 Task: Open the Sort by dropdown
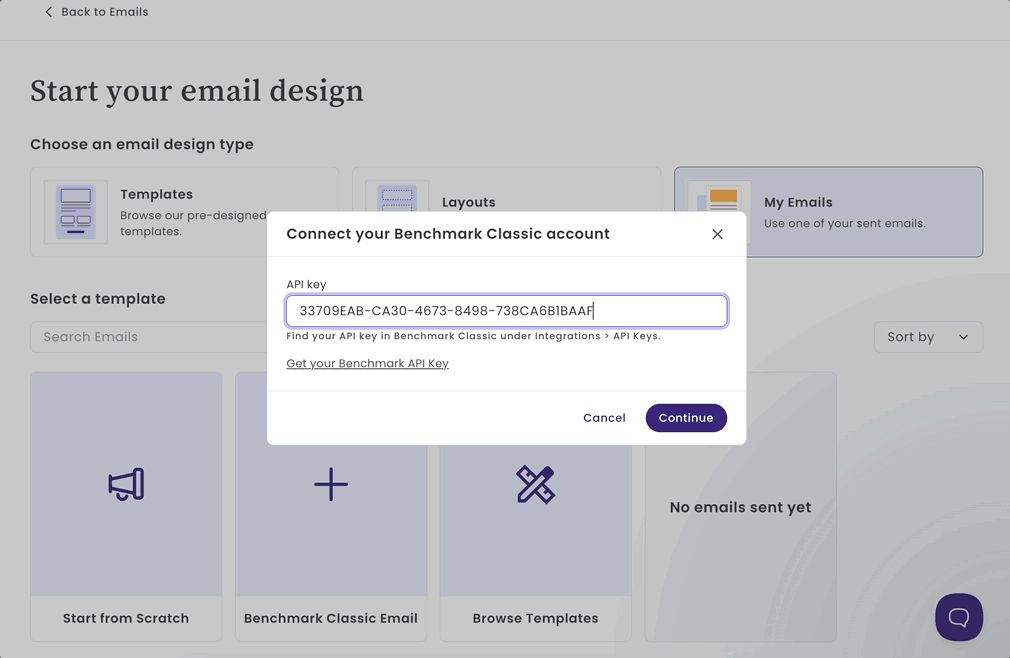pos(928,337)
